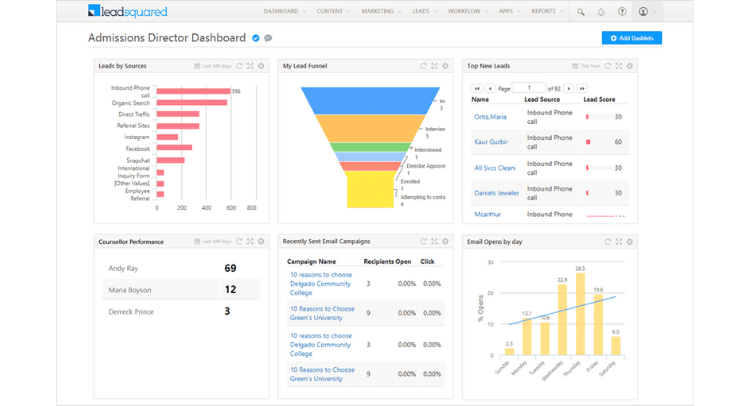Viewport: 750px width, 406px height.
Task: Click the Organic Search bar in chart
Action: [192, 102]
